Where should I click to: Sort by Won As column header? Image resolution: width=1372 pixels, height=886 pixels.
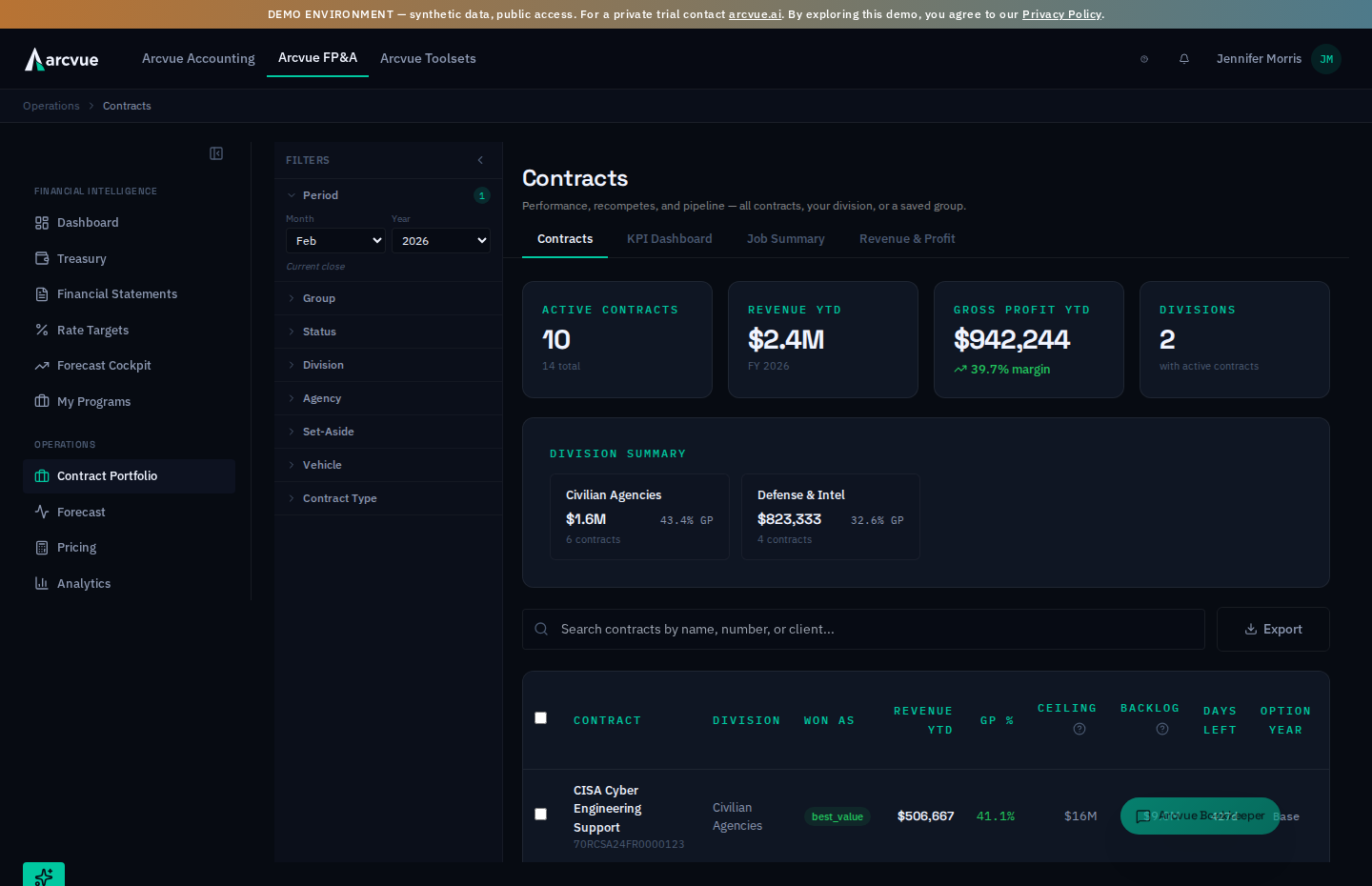pyautogui.click(x=829, y=720)
